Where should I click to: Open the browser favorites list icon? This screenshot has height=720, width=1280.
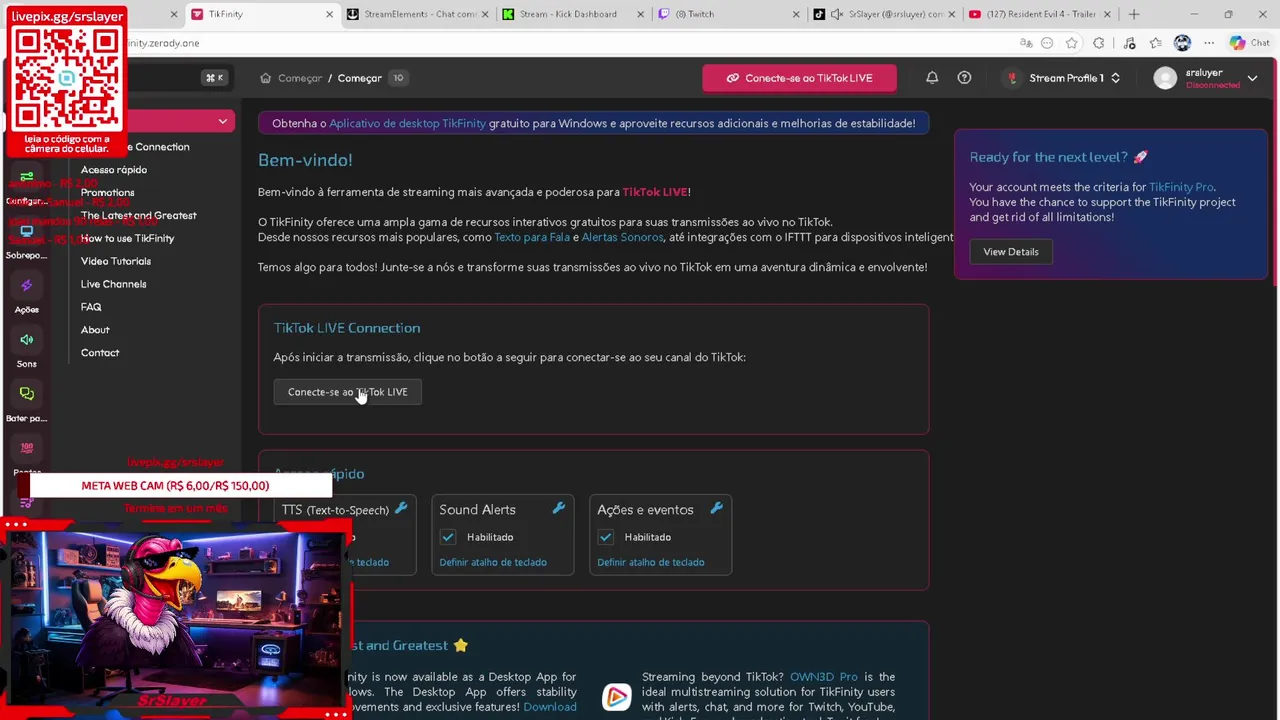point(1156,43)
